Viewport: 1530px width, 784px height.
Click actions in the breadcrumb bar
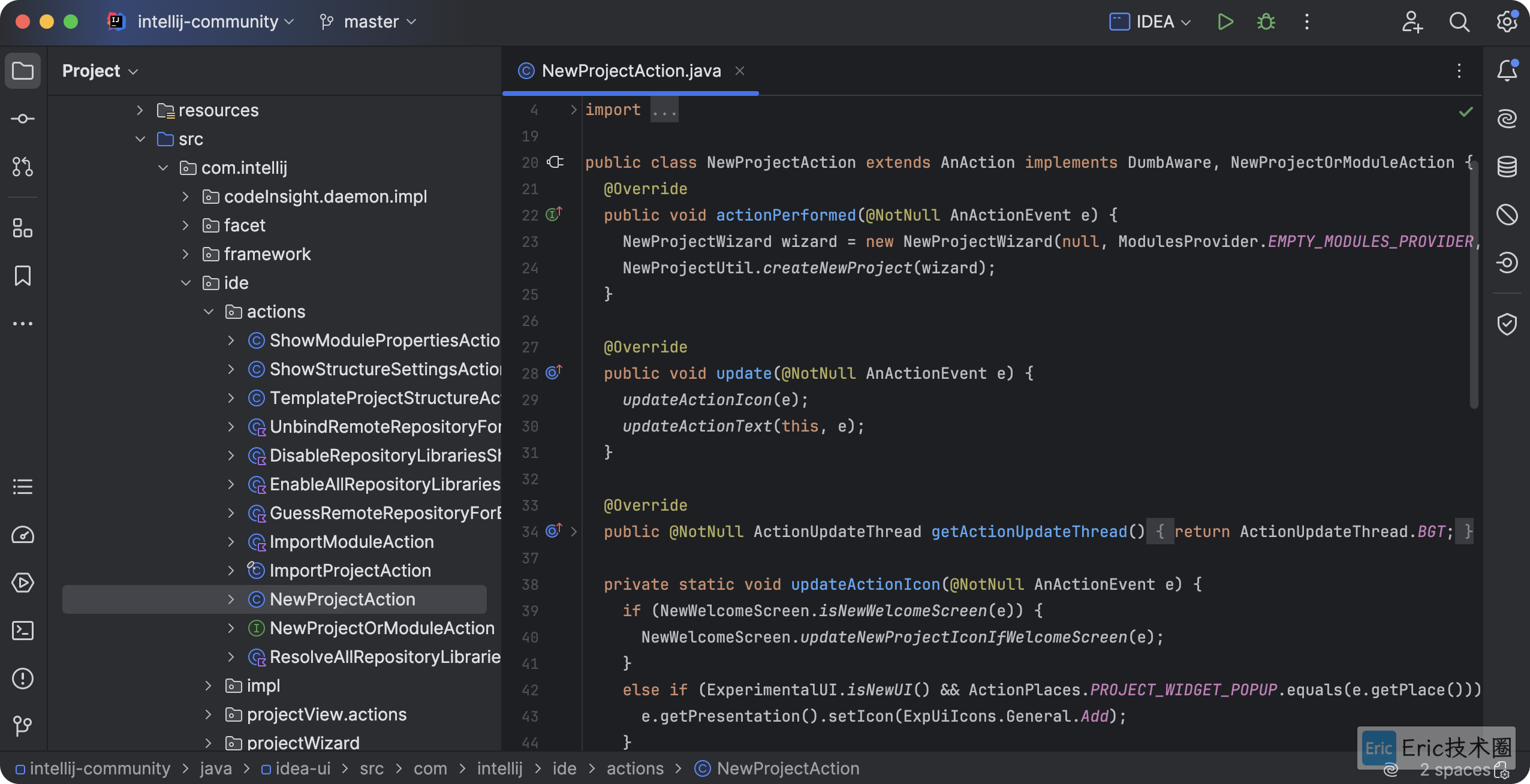pyautogui.click(x=635, y=768)
